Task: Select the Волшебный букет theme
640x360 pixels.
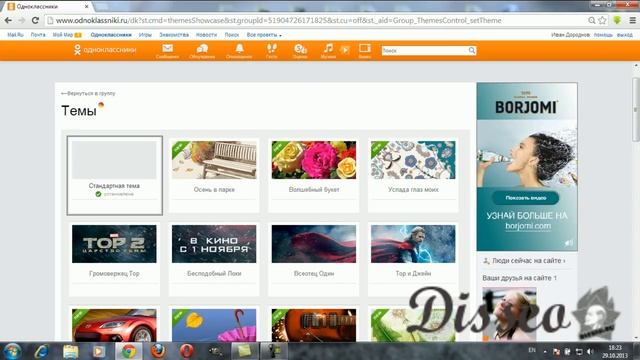Action: 314,175
